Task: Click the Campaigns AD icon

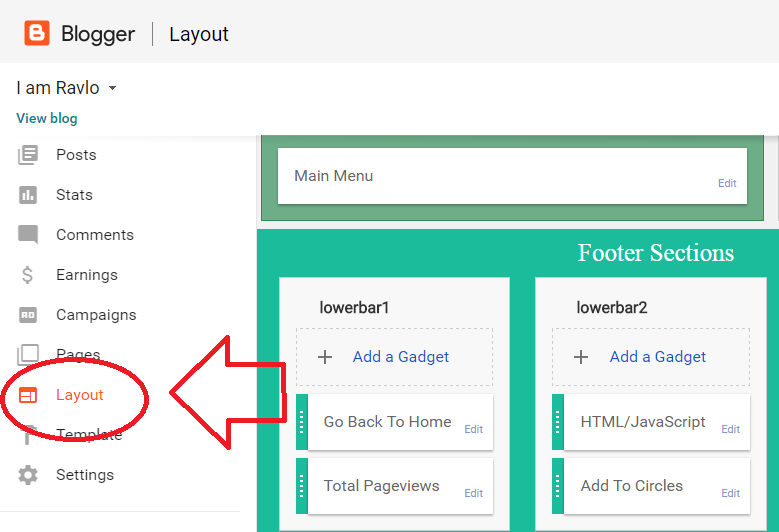Action: click(x=28, y=315)
